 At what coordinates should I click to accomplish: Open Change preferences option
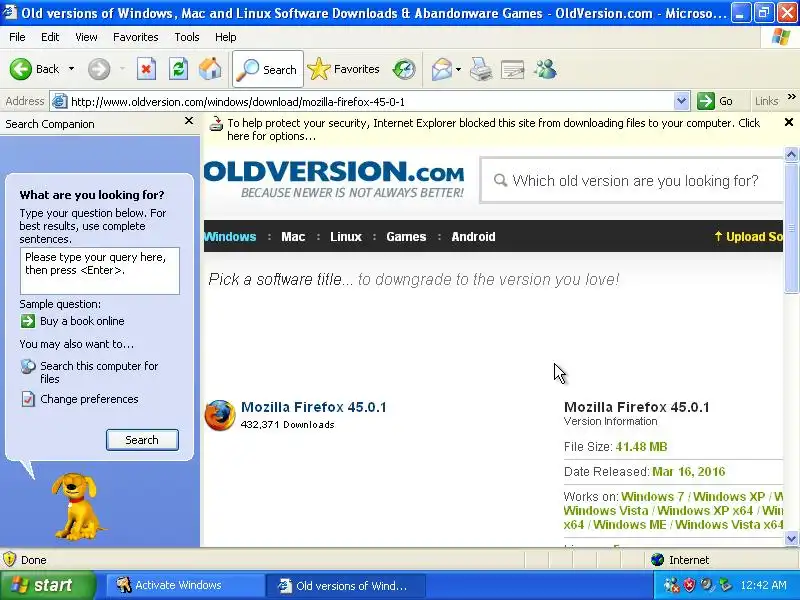89,399
